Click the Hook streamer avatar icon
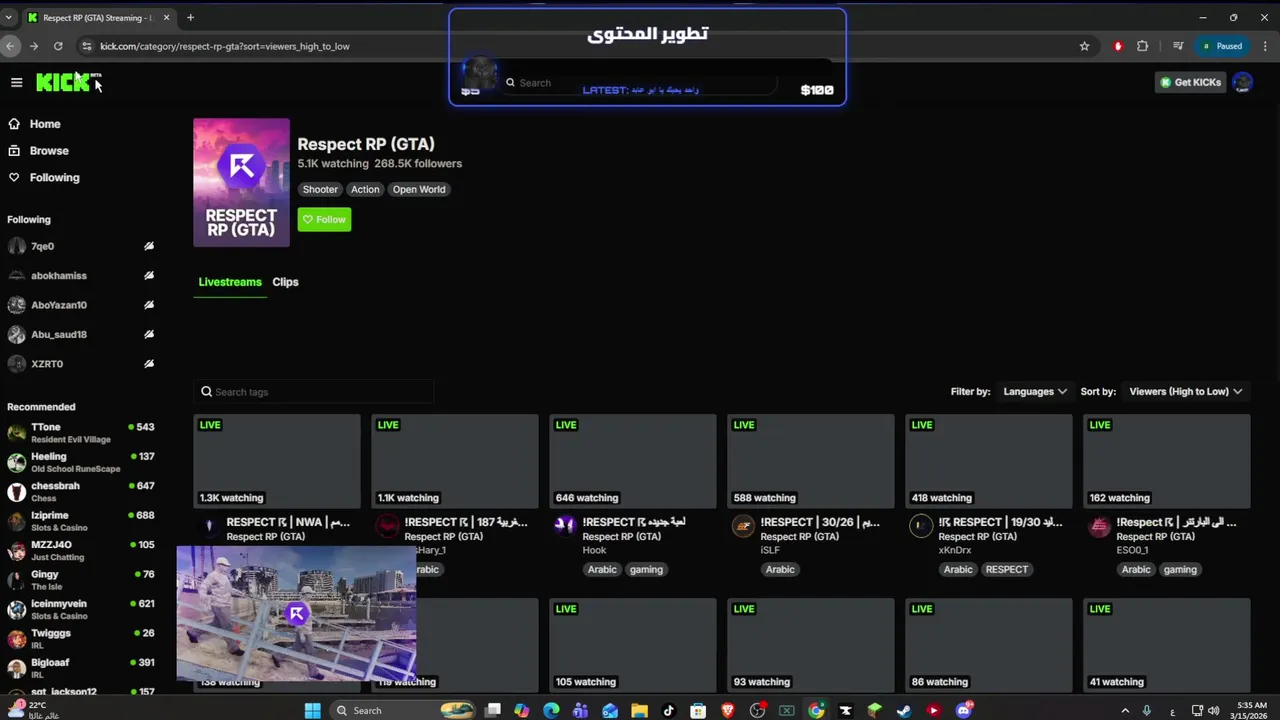Screen dimensions: 1280x720 coord(565,526)
